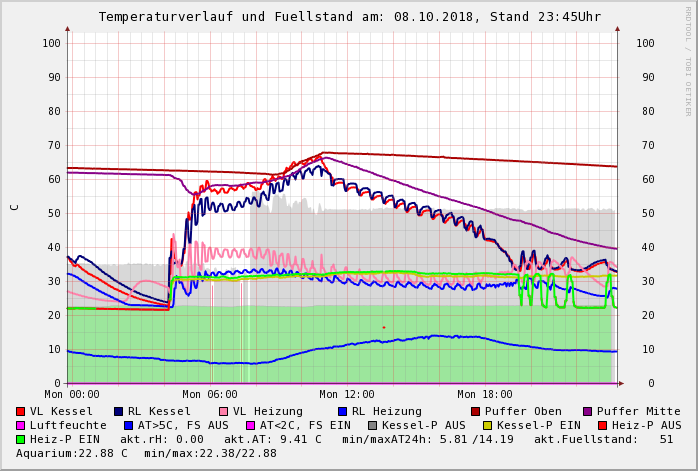Click the red VL Kessel legend swatch

[x=21, y=411]
